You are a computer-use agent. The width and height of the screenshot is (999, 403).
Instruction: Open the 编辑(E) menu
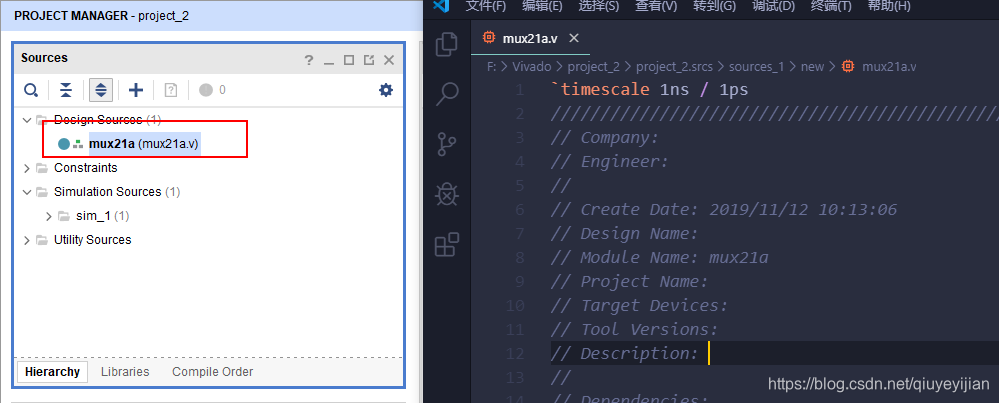tap(542, 6)
